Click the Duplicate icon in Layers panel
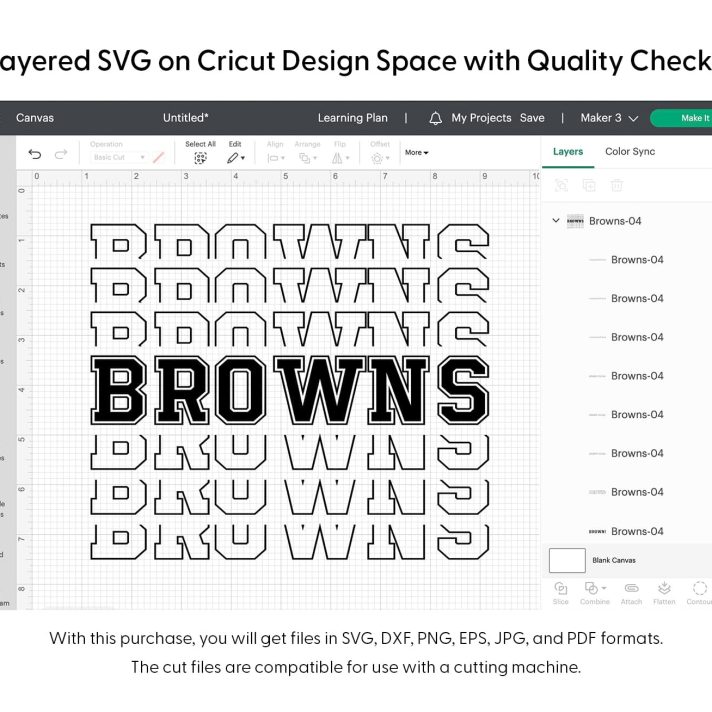Viewport: 712px width, 712px height. pyautogui.click(x=589, y=185)
